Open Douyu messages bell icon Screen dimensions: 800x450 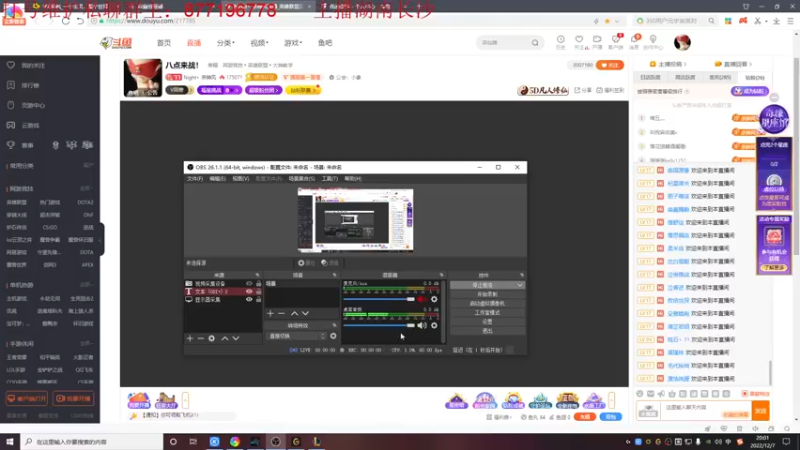[x=634, y=40]
